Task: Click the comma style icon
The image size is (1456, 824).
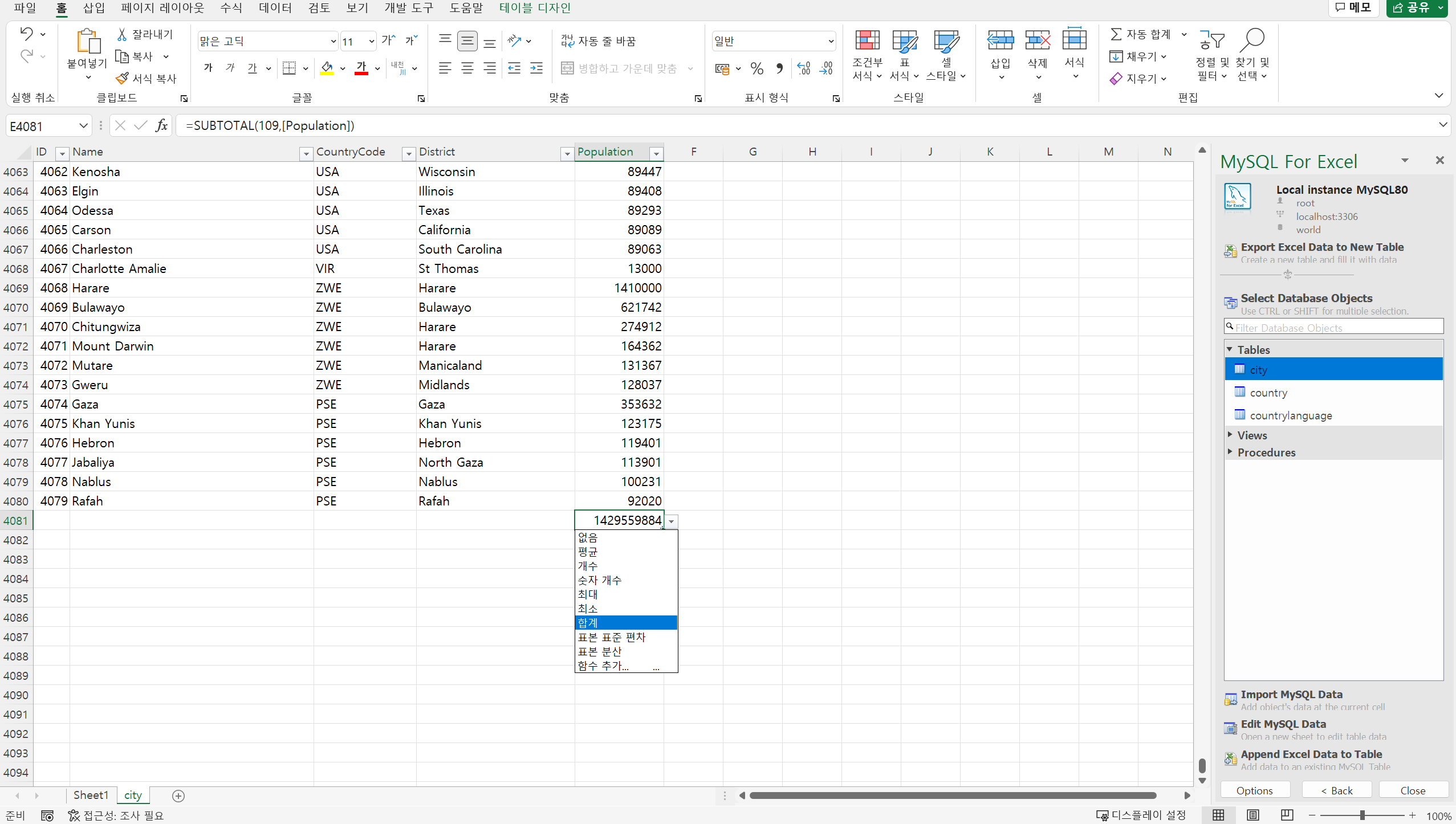Action: [x=779, y=68]
